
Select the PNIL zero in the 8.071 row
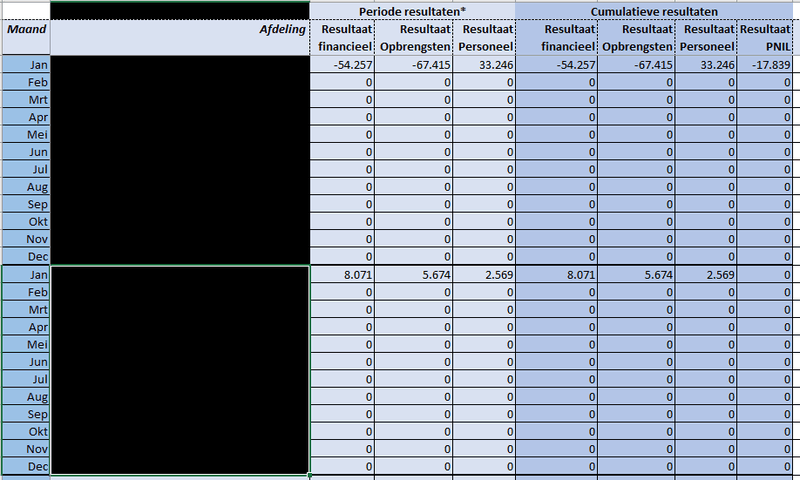click(765, 274)
